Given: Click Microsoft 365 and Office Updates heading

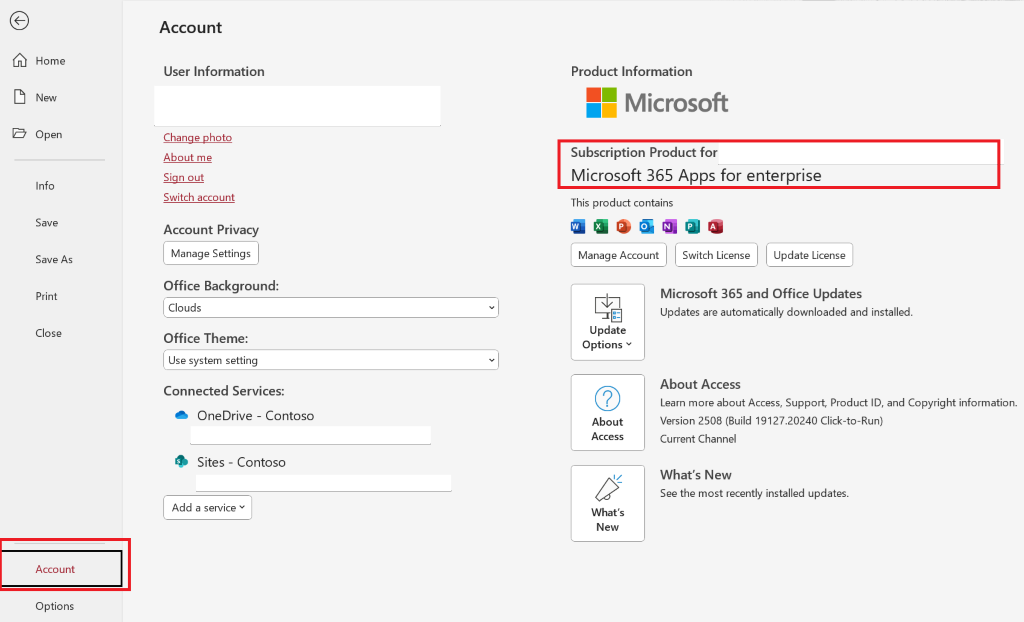Looking at the screenshot, I should [x=761, y=293].
